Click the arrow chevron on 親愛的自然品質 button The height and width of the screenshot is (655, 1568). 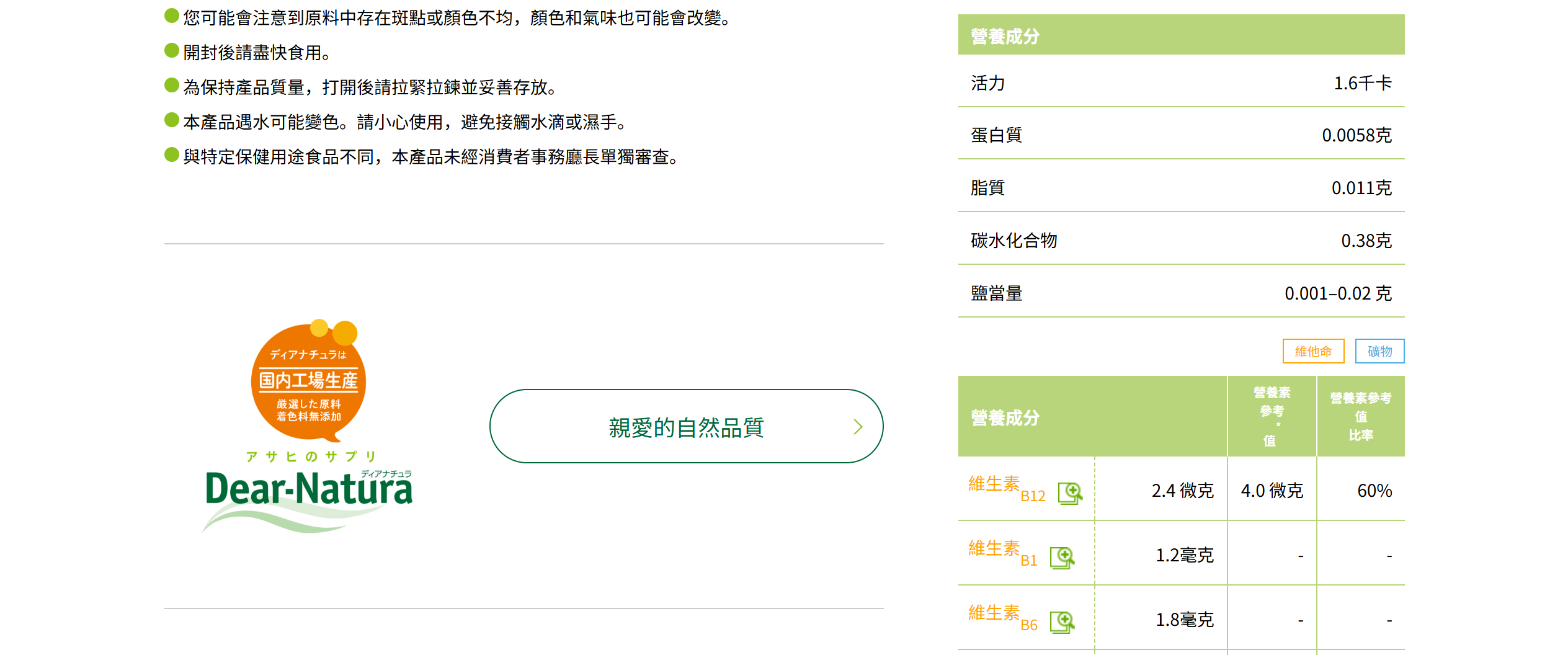(x=858, y=427)
